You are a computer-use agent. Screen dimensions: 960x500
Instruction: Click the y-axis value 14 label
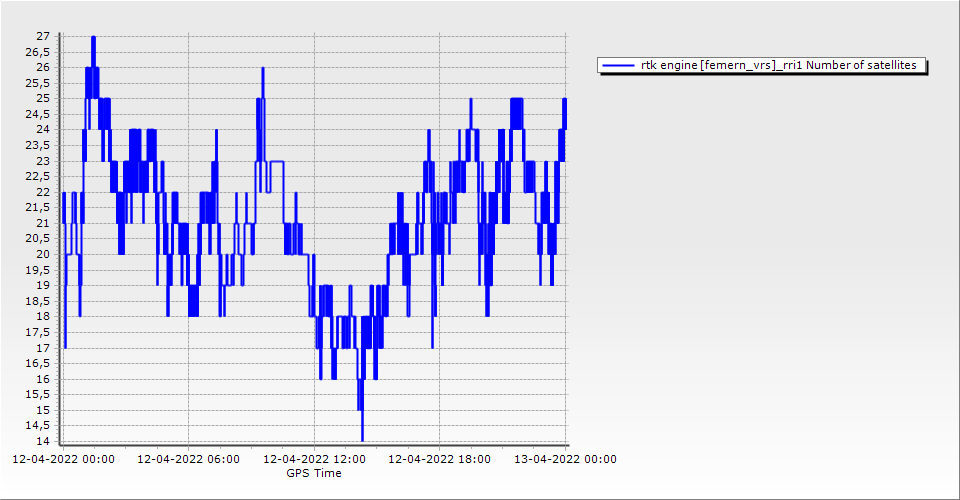click(x=43, y=442)
